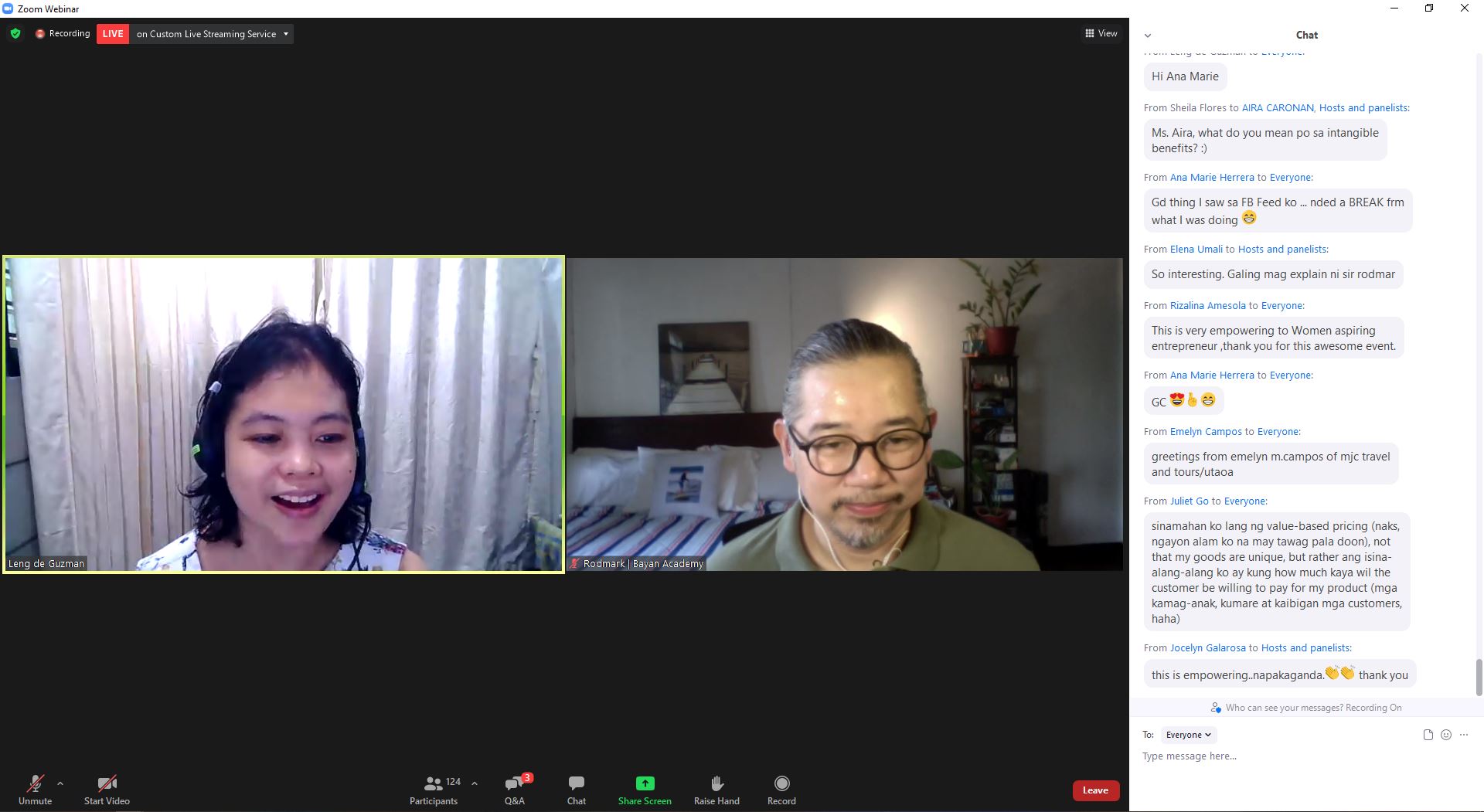Click the green Share Screen button

point(645,790)
